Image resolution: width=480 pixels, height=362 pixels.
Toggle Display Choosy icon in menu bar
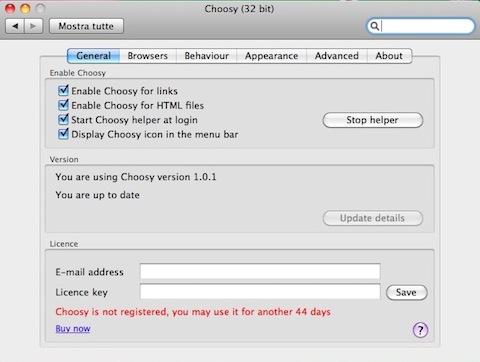tap(63, 134)
